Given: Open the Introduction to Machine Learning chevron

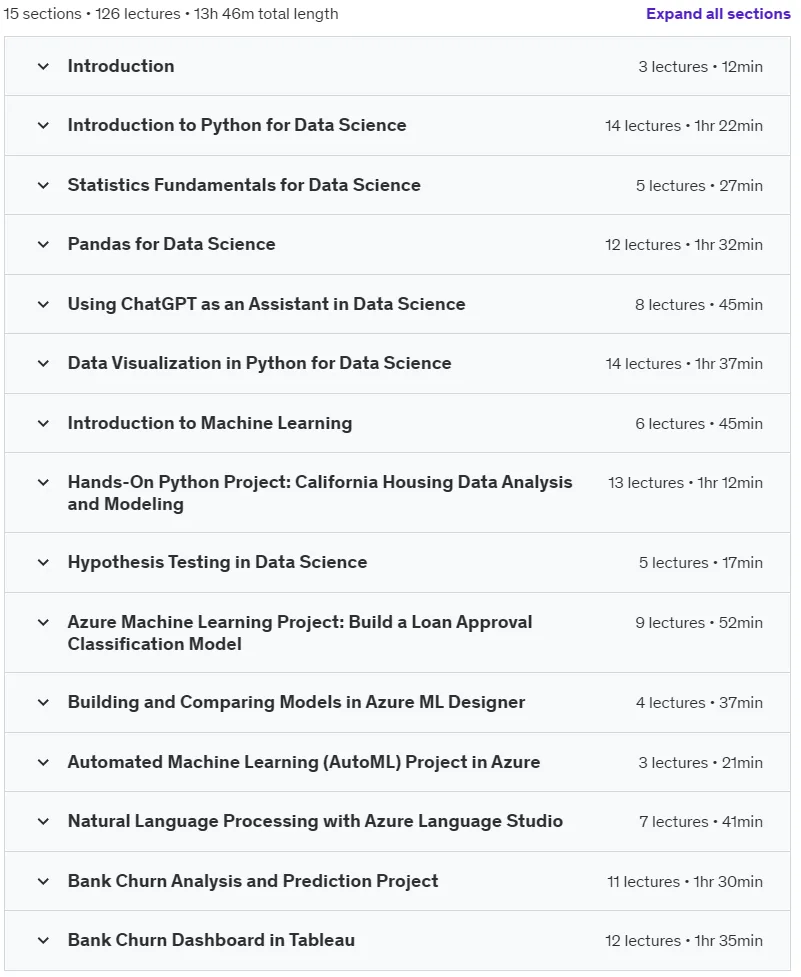Looking at the screenshot, I should tap(43, 423).
